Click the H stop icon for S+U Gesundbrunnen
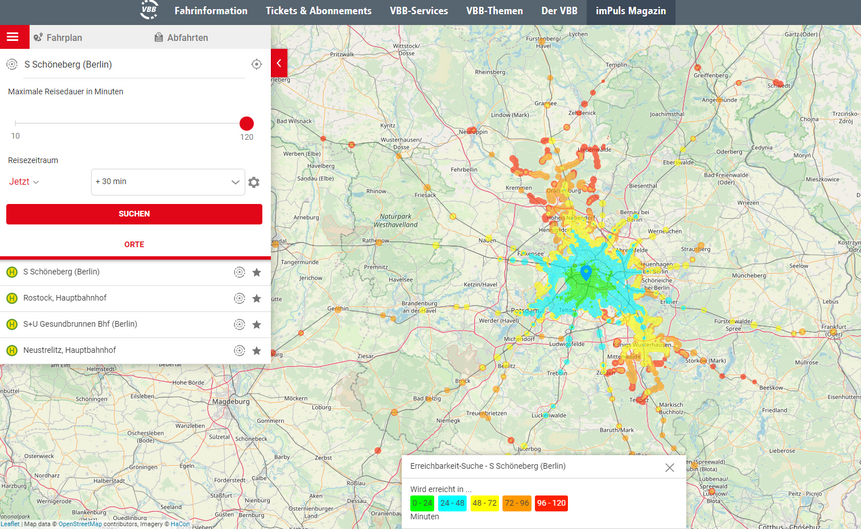The height and width of the screenshot is (529, 861). (x=12, y=324)
